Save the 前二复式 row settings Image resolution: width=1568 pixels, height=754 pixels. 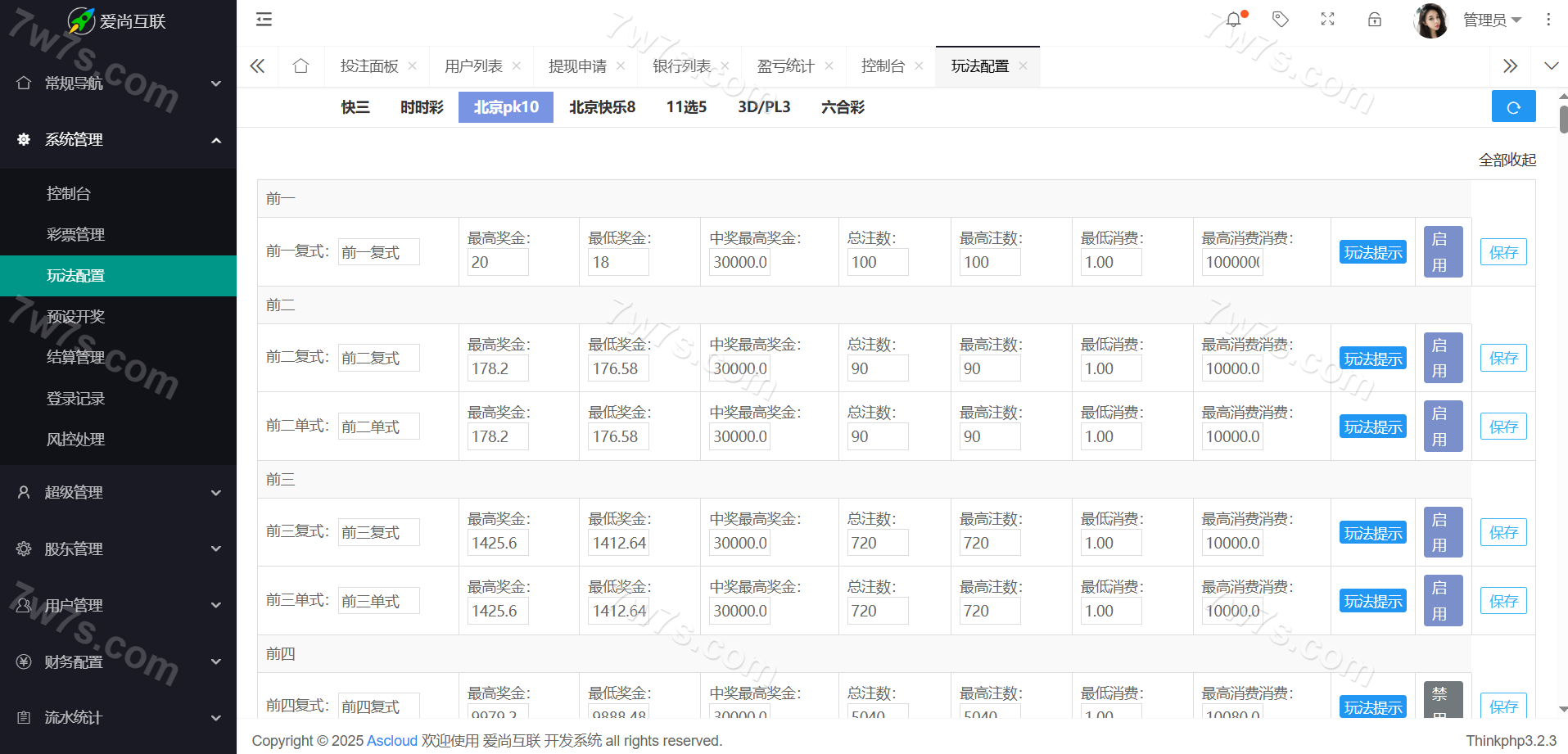click(x=1502, y=359)
